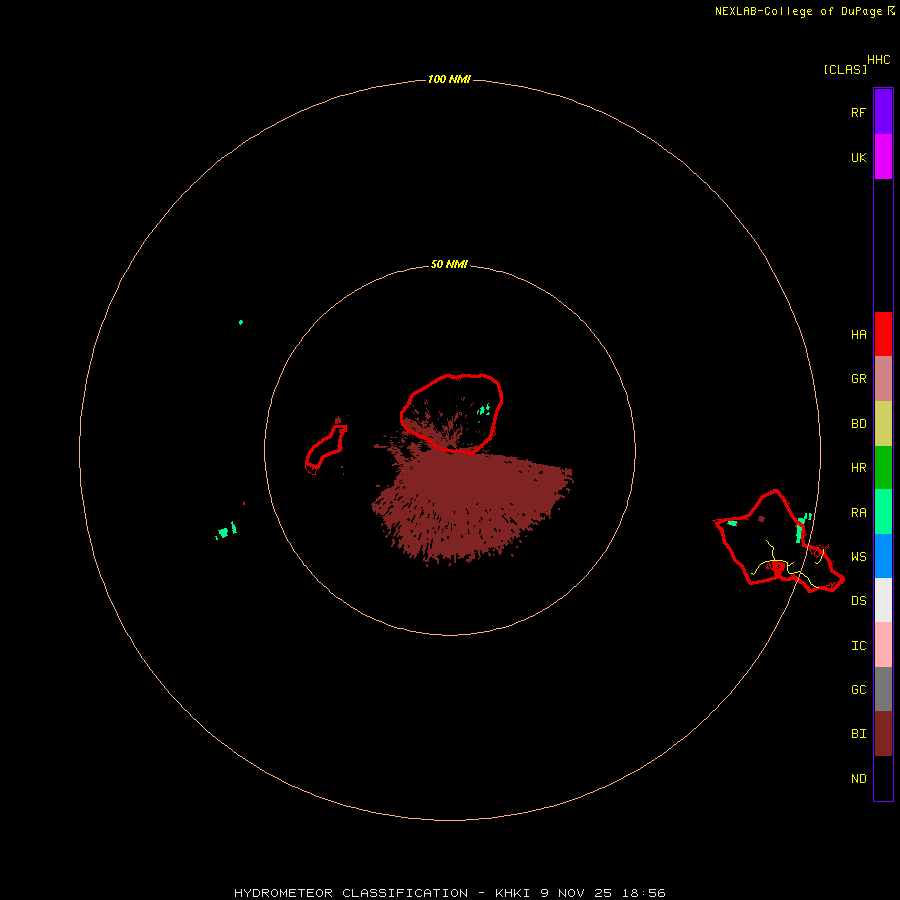Click the IC legend label
The image size is (900, 900).
click(858, 646)
